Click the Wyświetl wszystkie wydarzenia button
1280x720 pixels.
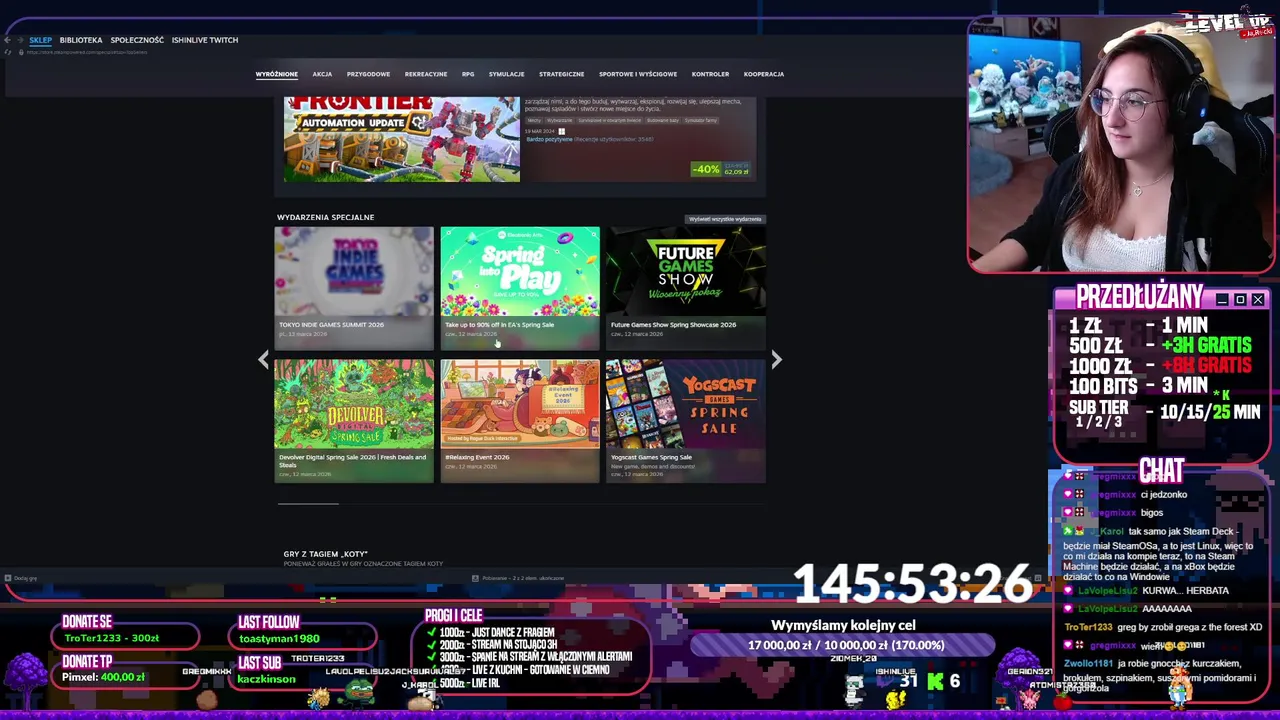[x=725, y=219]
